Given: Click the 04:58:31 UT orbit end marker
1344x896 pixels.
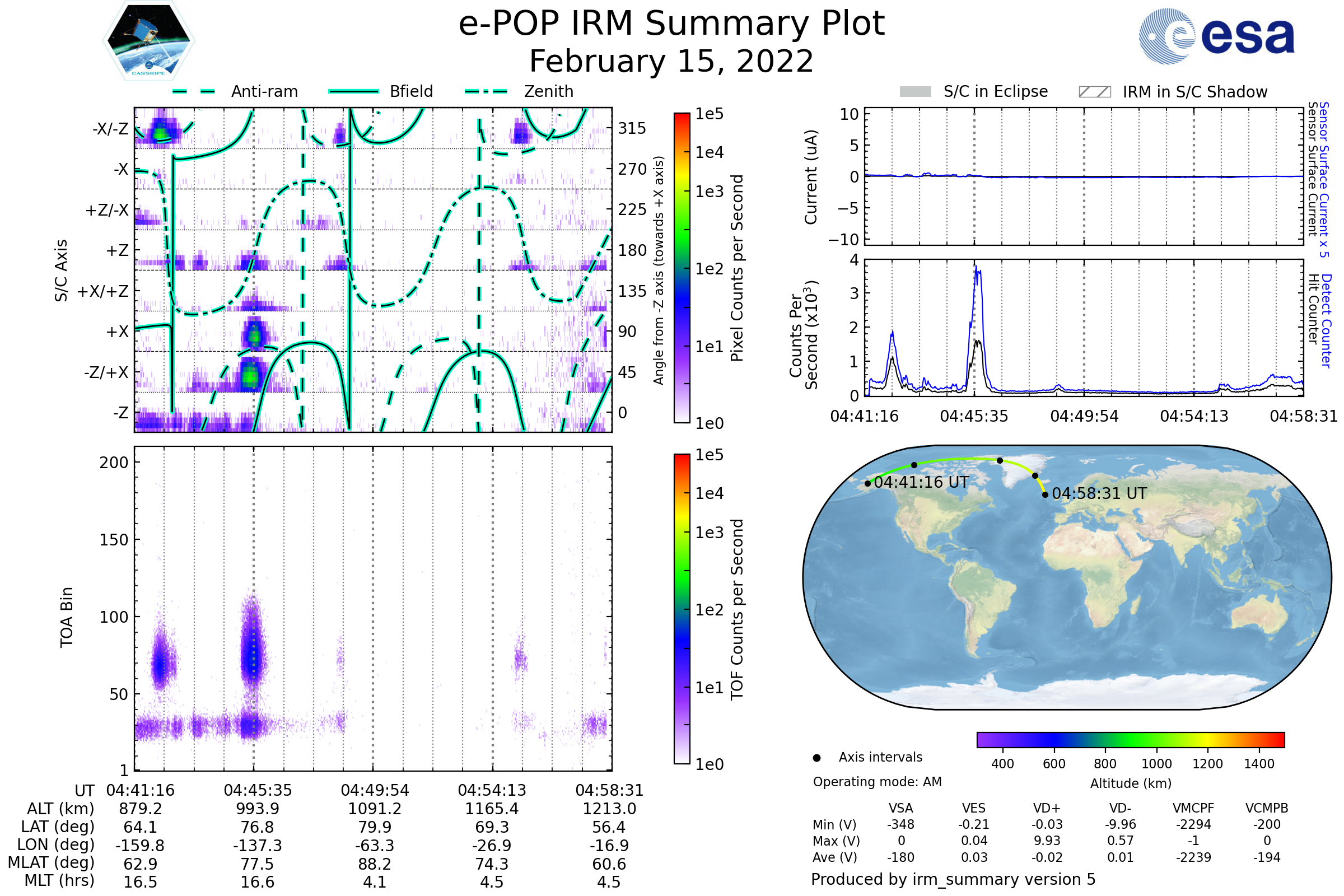Looking at the screenshot, I should point(1045,494).
